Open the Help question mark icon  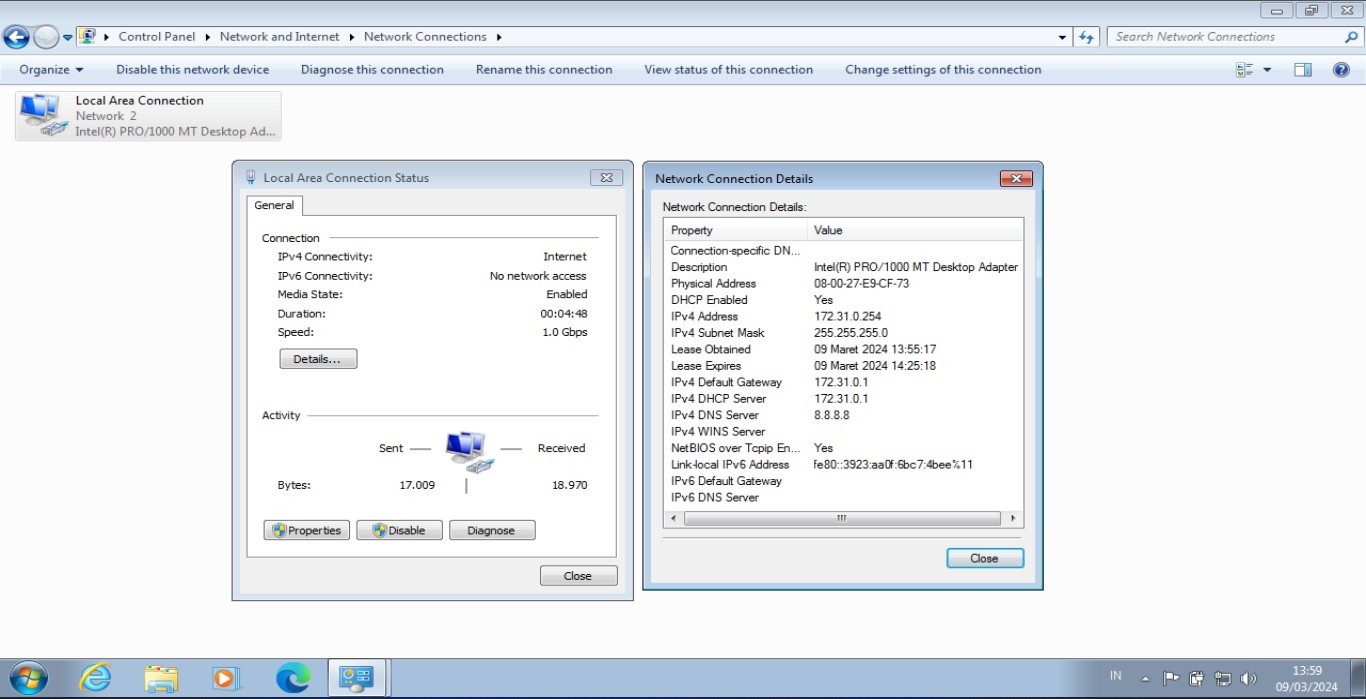[1341, 70]
